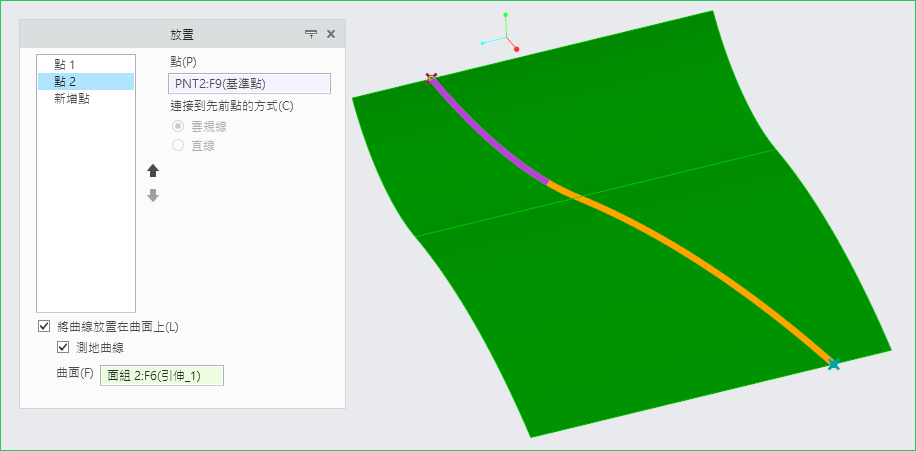
Task: Select 點 2 in the point list
Action: [x=65, y=81]
